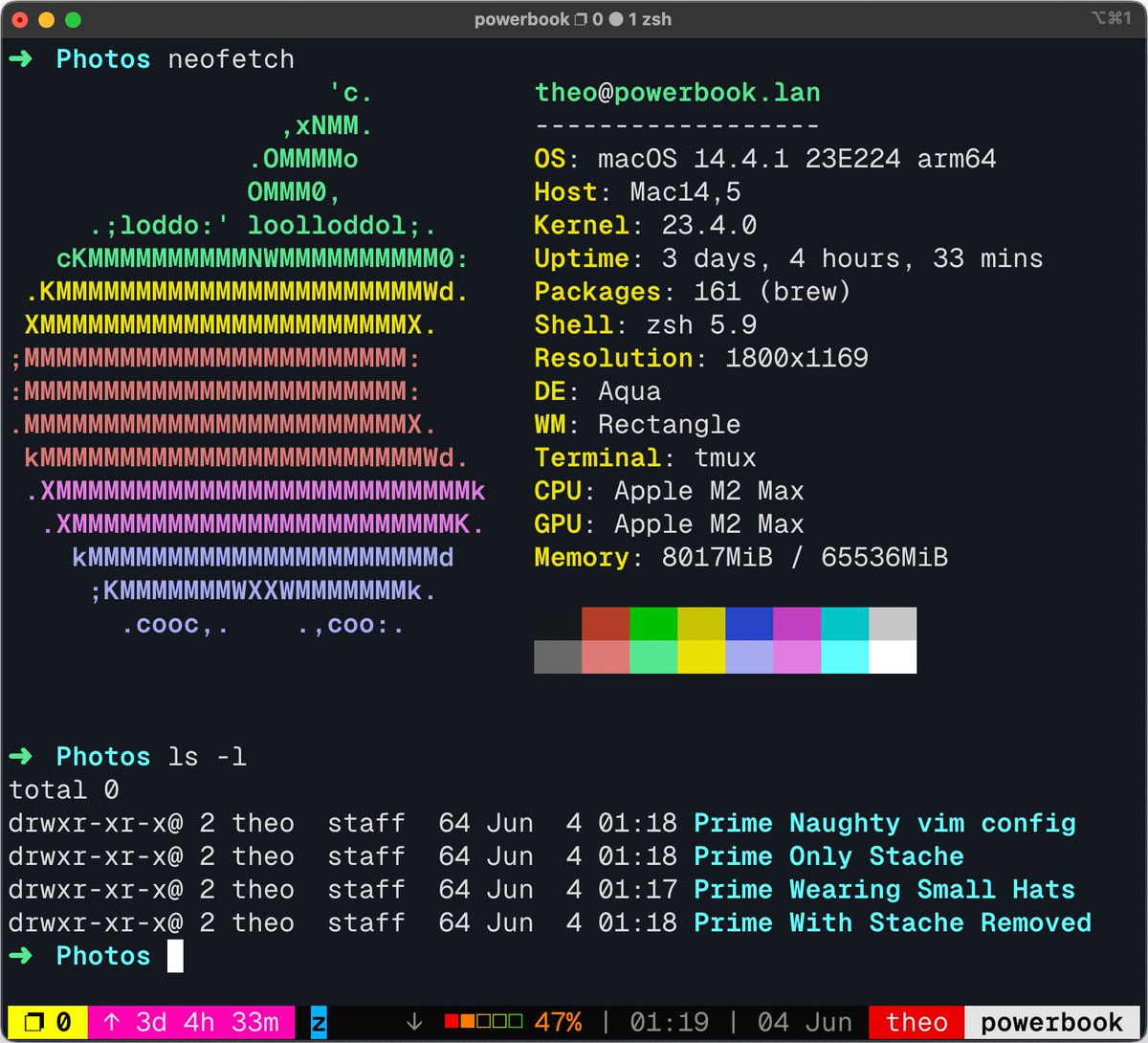Click the powerbook hostname segment
1148x1043 pixels.
[x=1052, y=1022]
